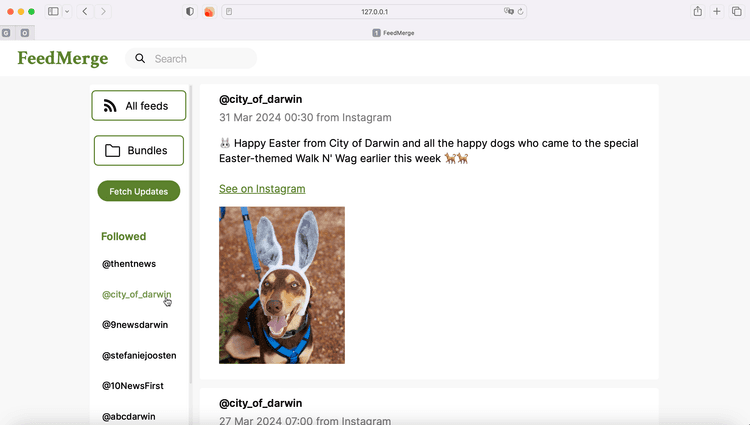Click the search magnifier icon

point(141,59)
